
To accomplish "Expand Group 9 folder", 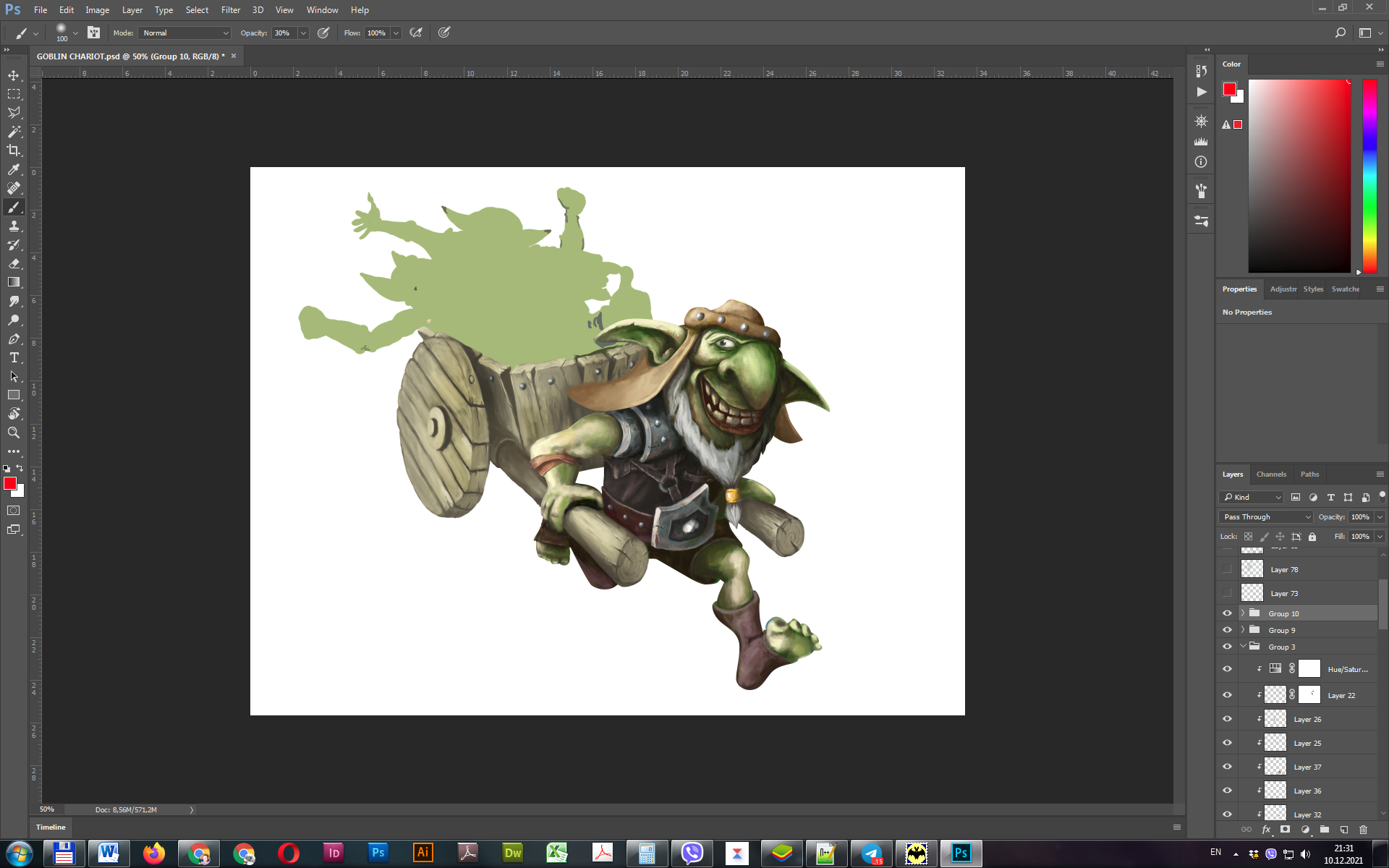I will tap(1243, 630).
